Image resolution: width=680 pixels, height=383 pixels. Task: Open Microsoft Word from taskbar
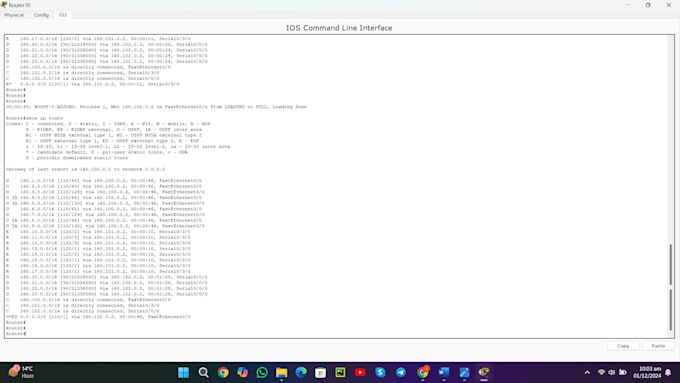point(444,372)
